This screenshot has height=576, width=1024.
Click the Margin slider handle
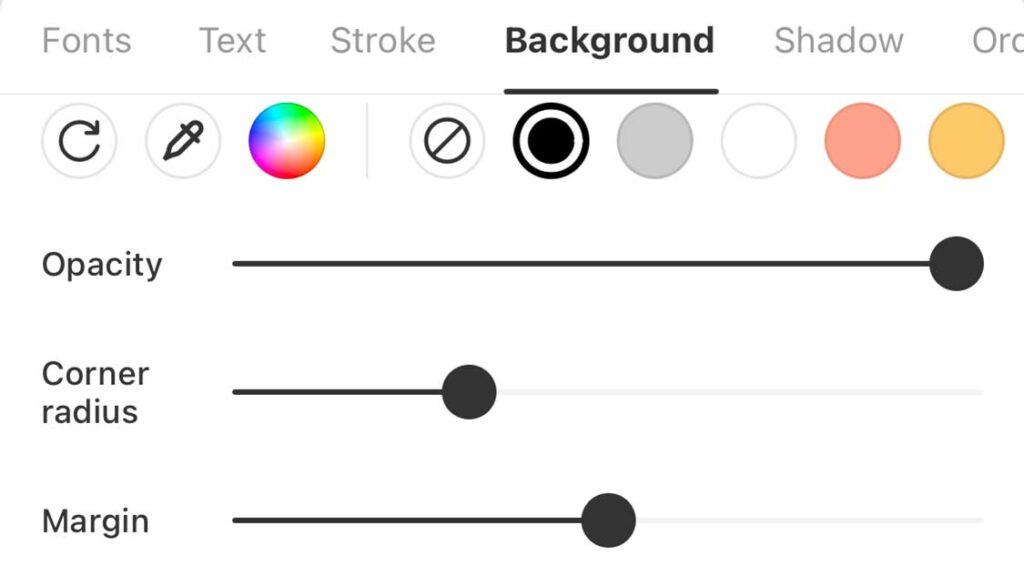click(x=609, y=520)
